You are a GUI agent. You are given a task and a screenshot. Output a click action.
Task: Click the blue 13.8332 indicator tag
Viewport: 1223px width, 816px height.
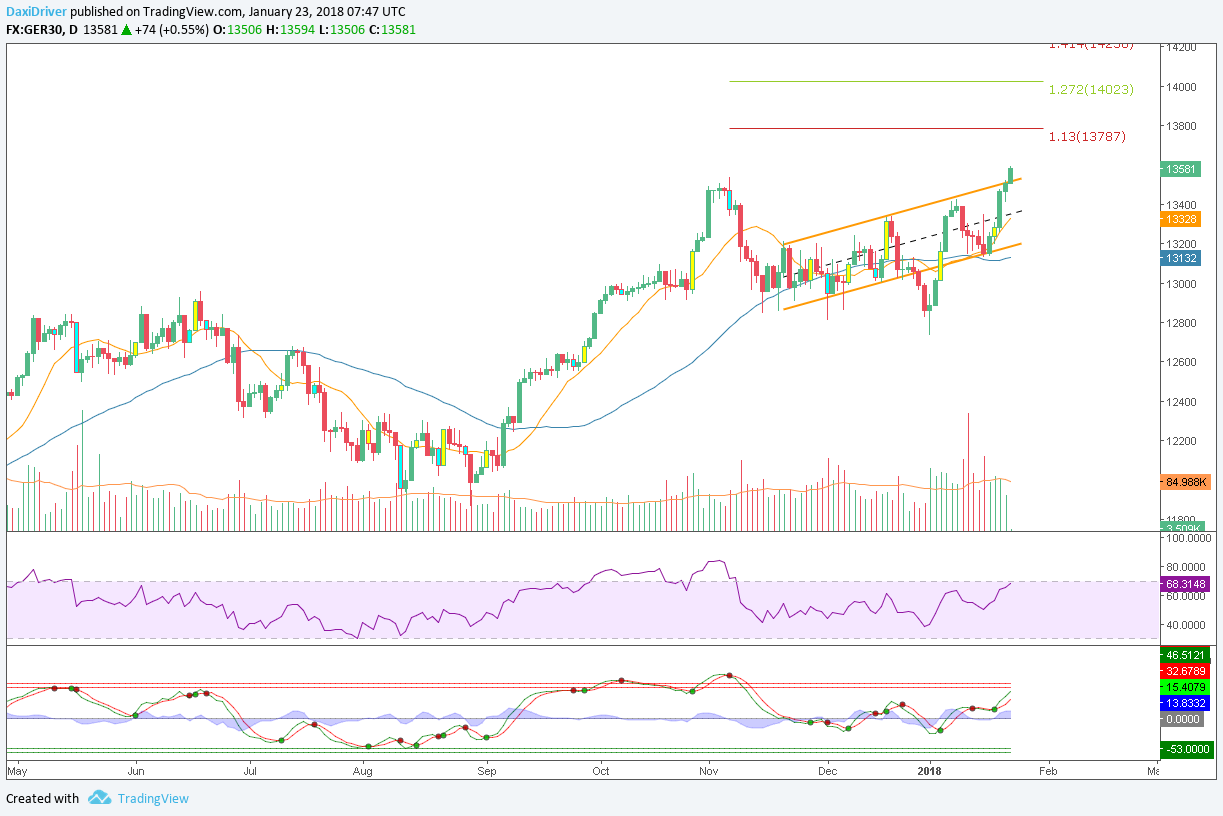tap(1185, 704)
